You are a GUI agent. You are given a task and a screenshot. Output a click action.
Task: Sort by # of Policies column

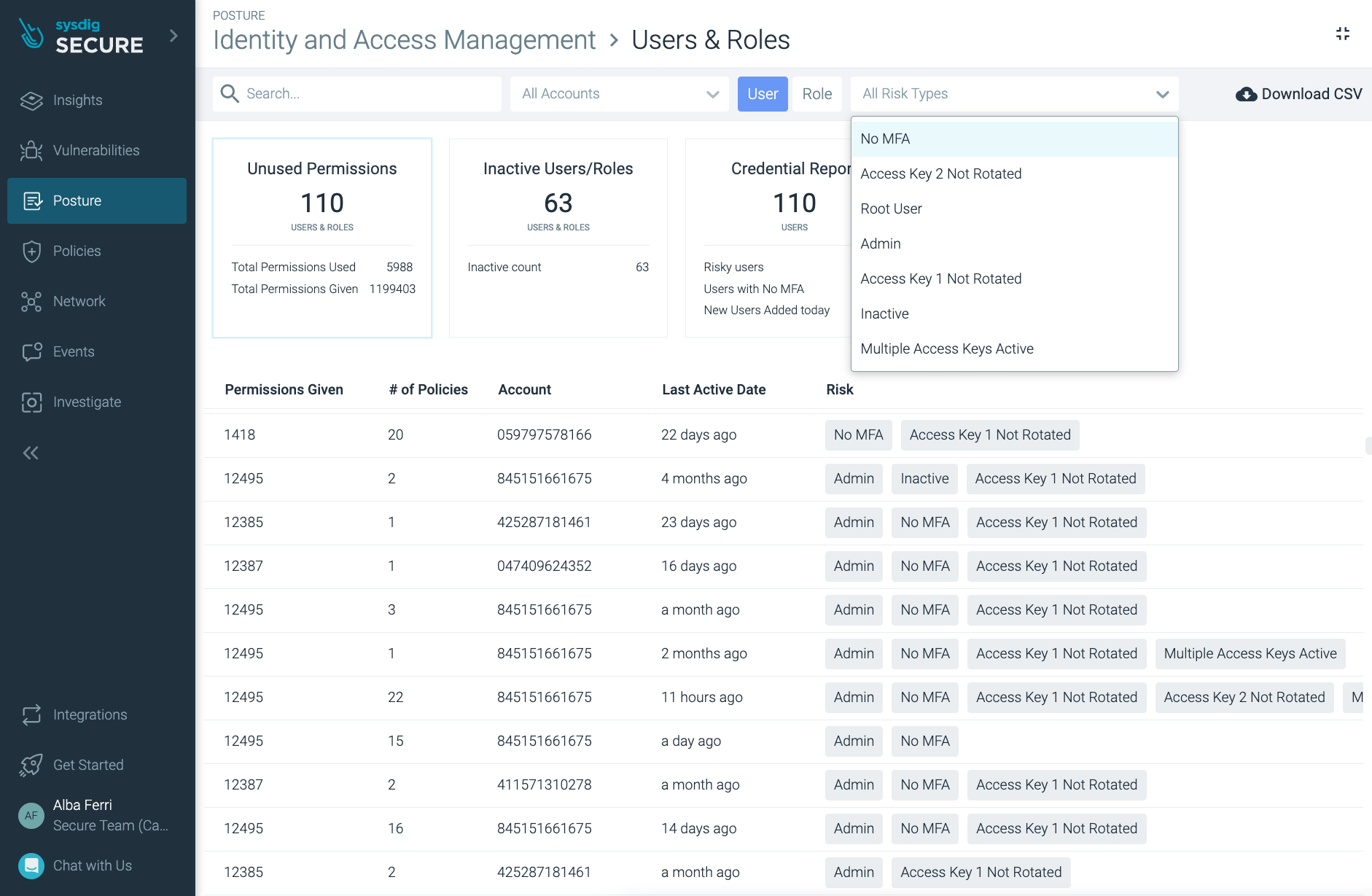(x=428, y=389)
